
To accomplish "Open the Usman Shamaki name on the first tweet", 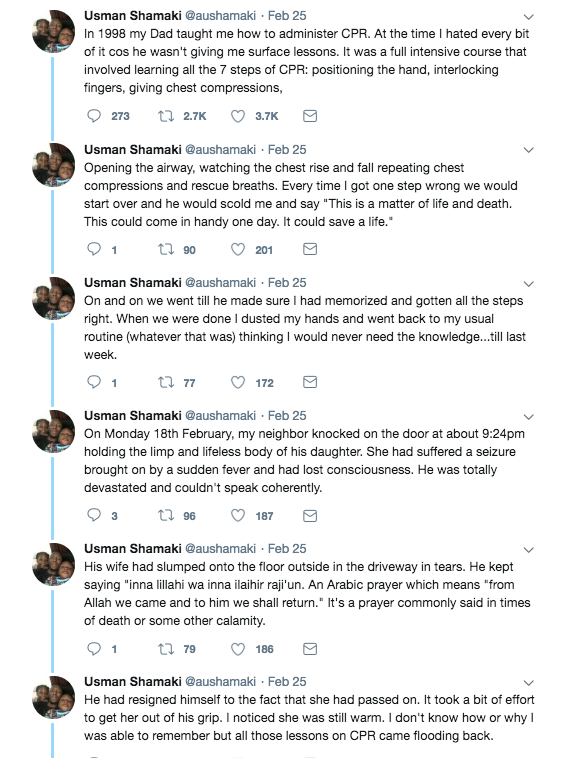I will (x=133, y=15).
